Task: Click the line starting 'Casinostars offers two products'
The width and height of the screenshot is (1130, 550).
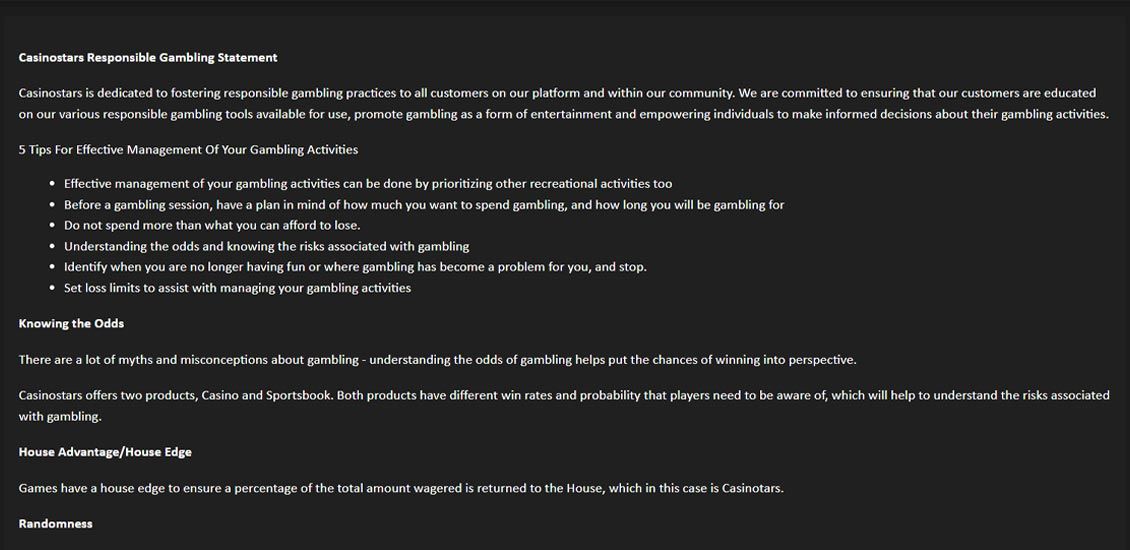Action: [x=564, y=396]
